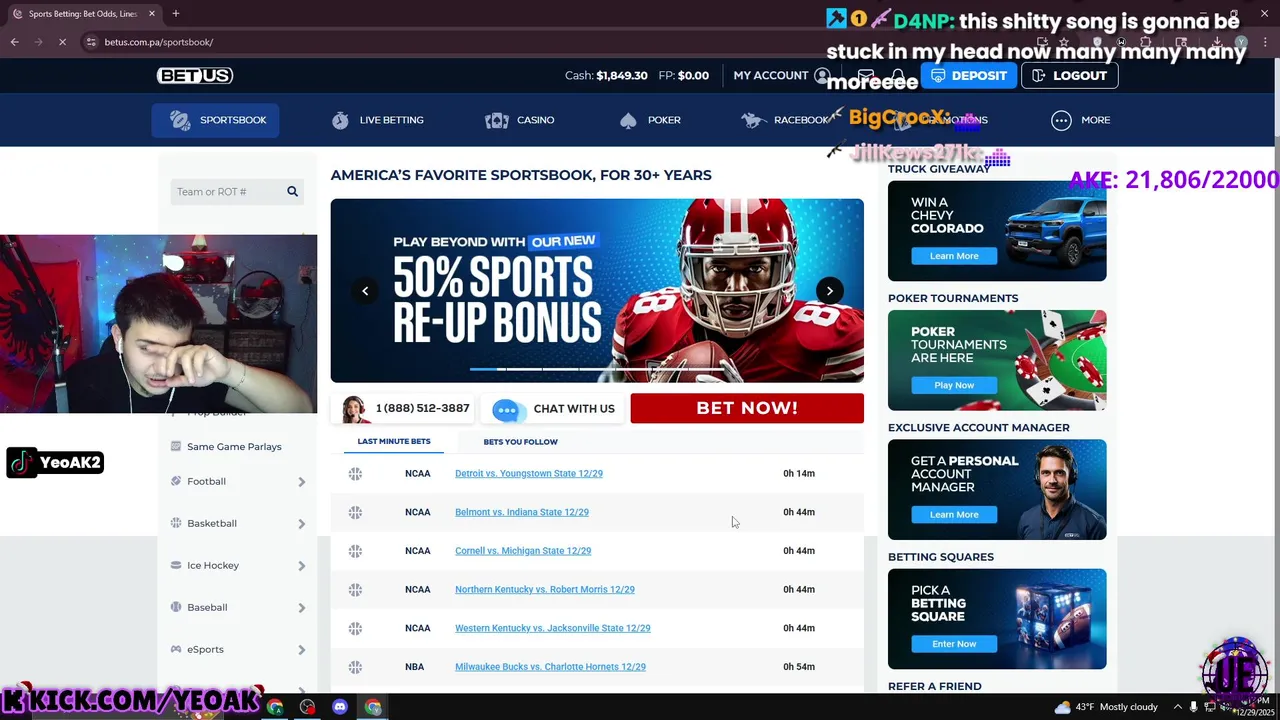Click the Deposit button

968,76
